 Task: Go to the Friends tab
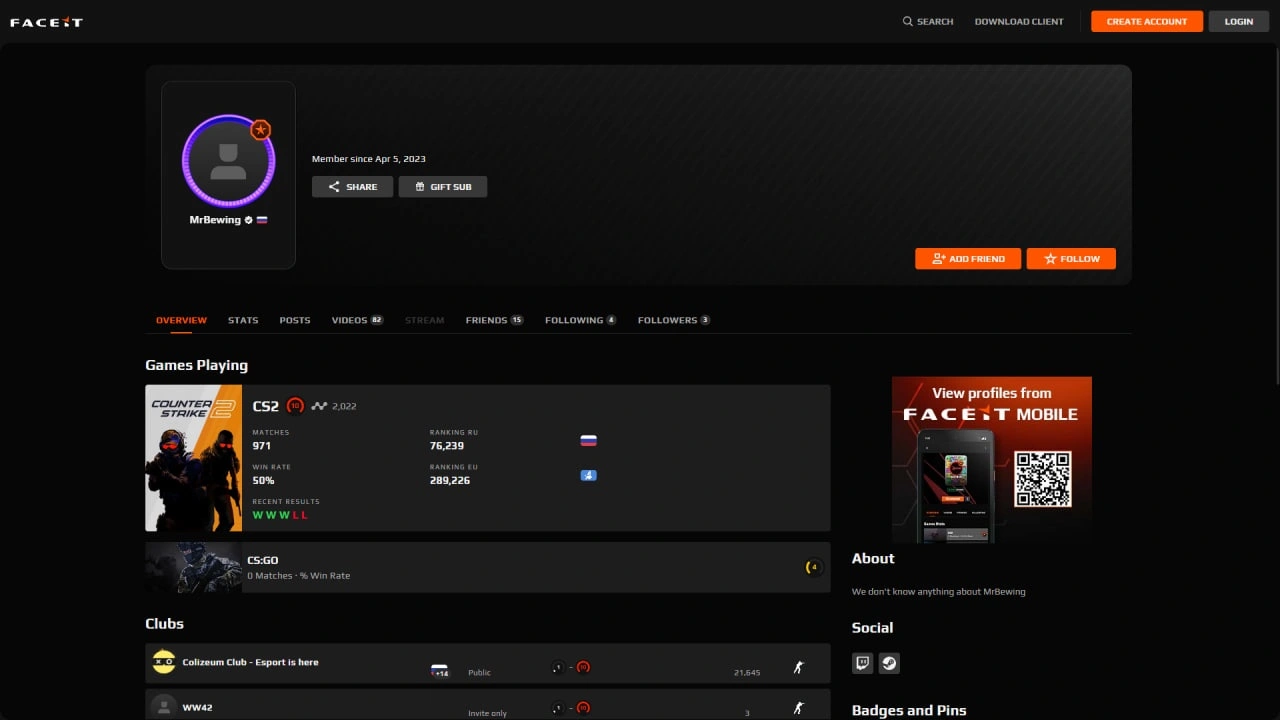[494, 320]
